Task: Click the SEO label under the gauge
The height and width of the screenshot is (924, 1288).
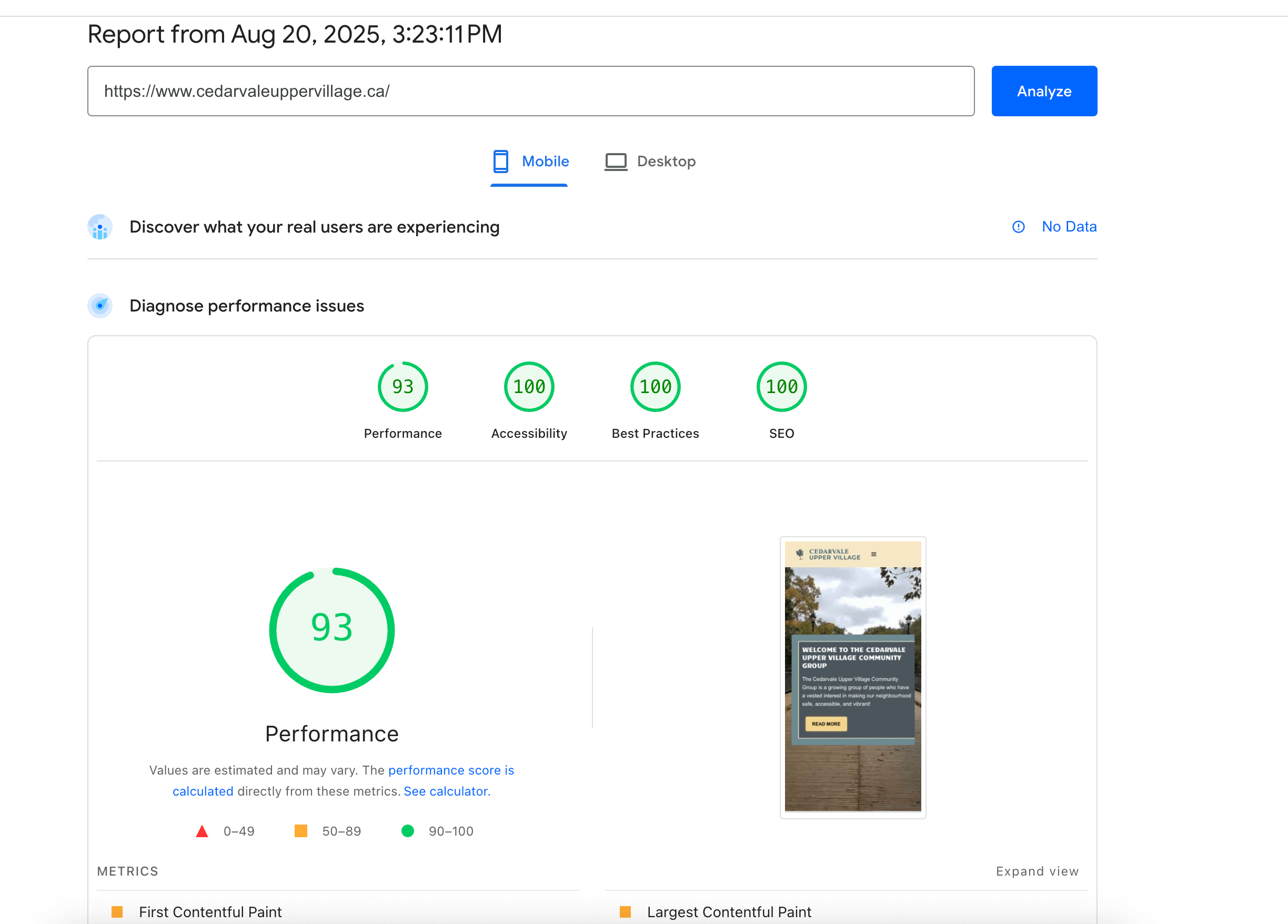Action: pyautogui.click(x=781, y=433)
